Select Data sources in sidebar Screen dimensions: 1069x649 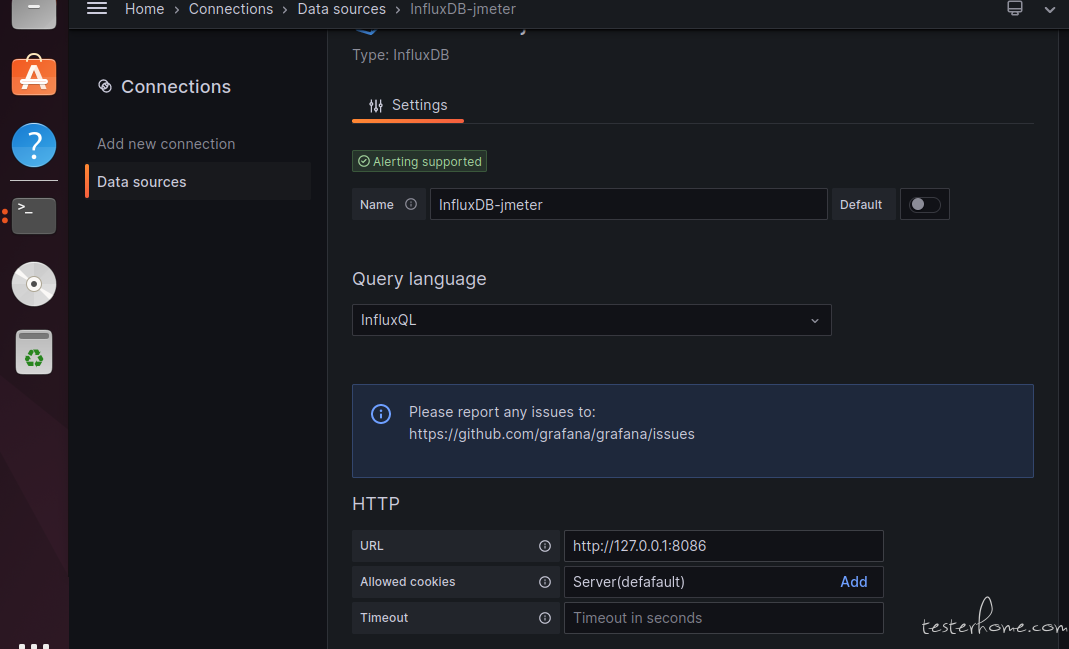coord(198,181)
